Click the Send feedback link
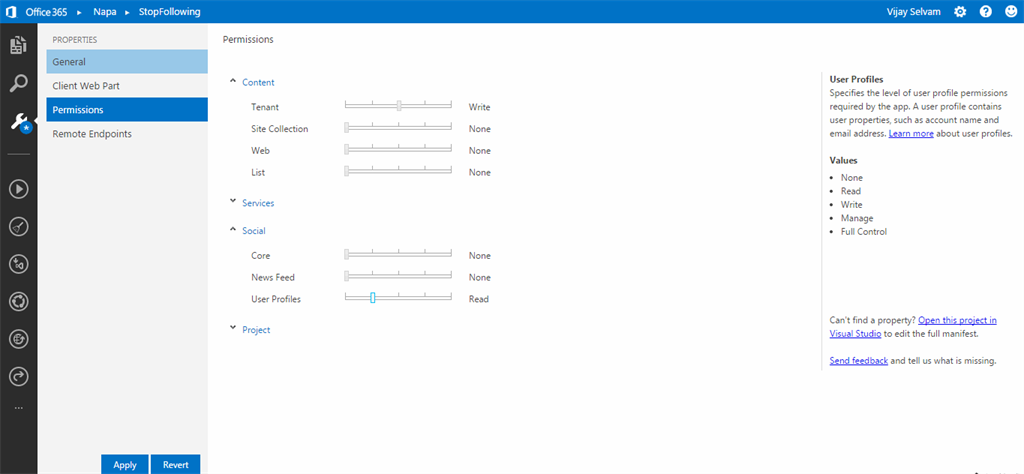 pos(858,360)
